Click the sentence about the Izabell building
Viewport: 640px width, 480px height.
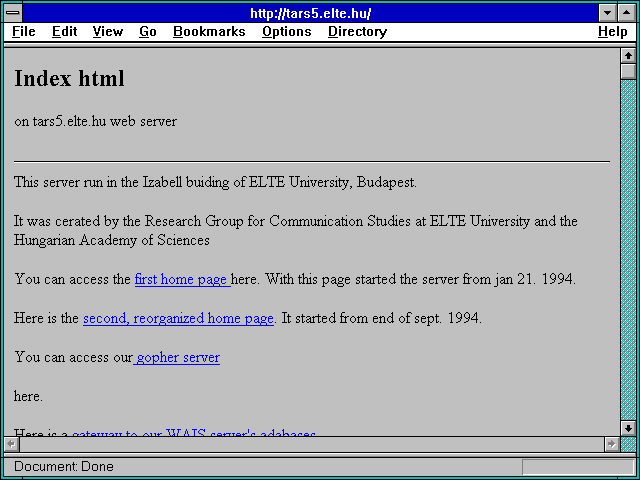tap(215, 182)
